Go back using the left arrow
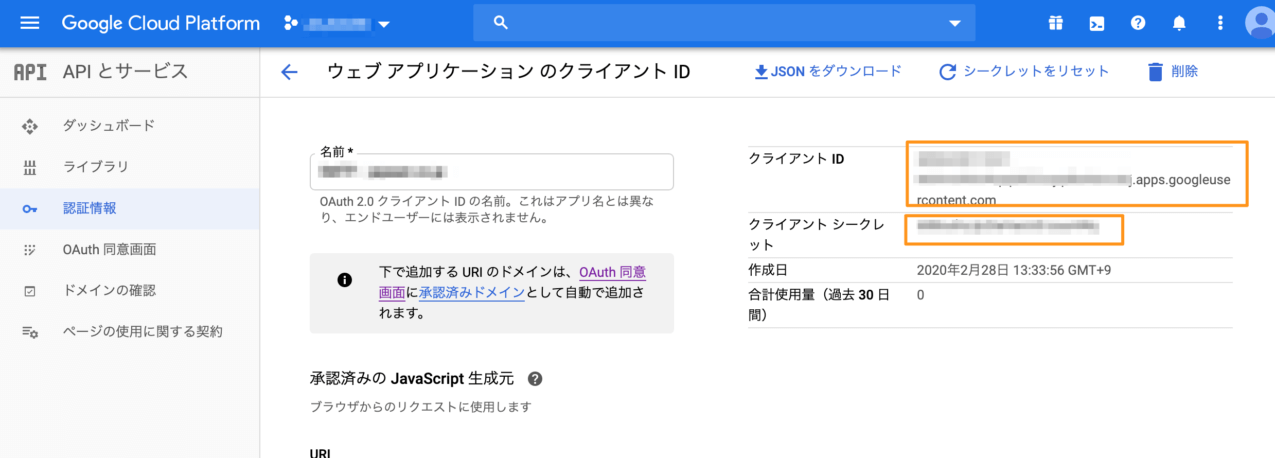Viewport: 1275px width, 458px height. (289, 72)
